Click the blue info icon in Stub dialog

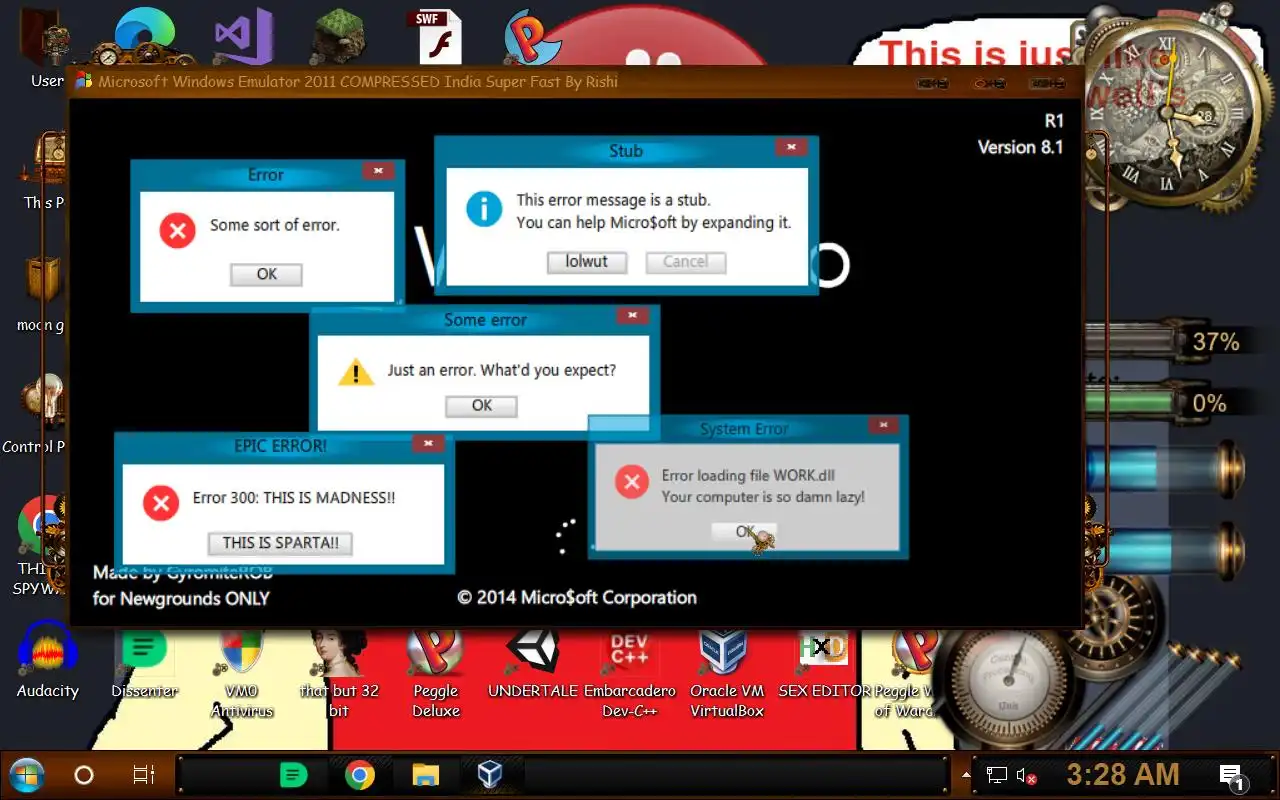tap(485, 210)
